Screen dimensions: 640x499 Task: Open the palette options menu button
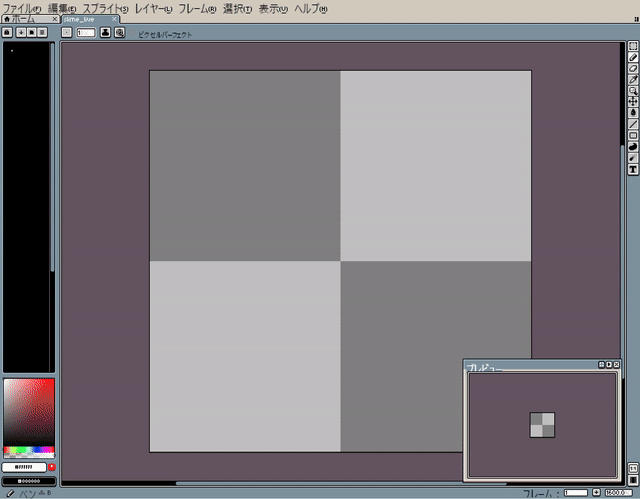click(x=42, y=32)
